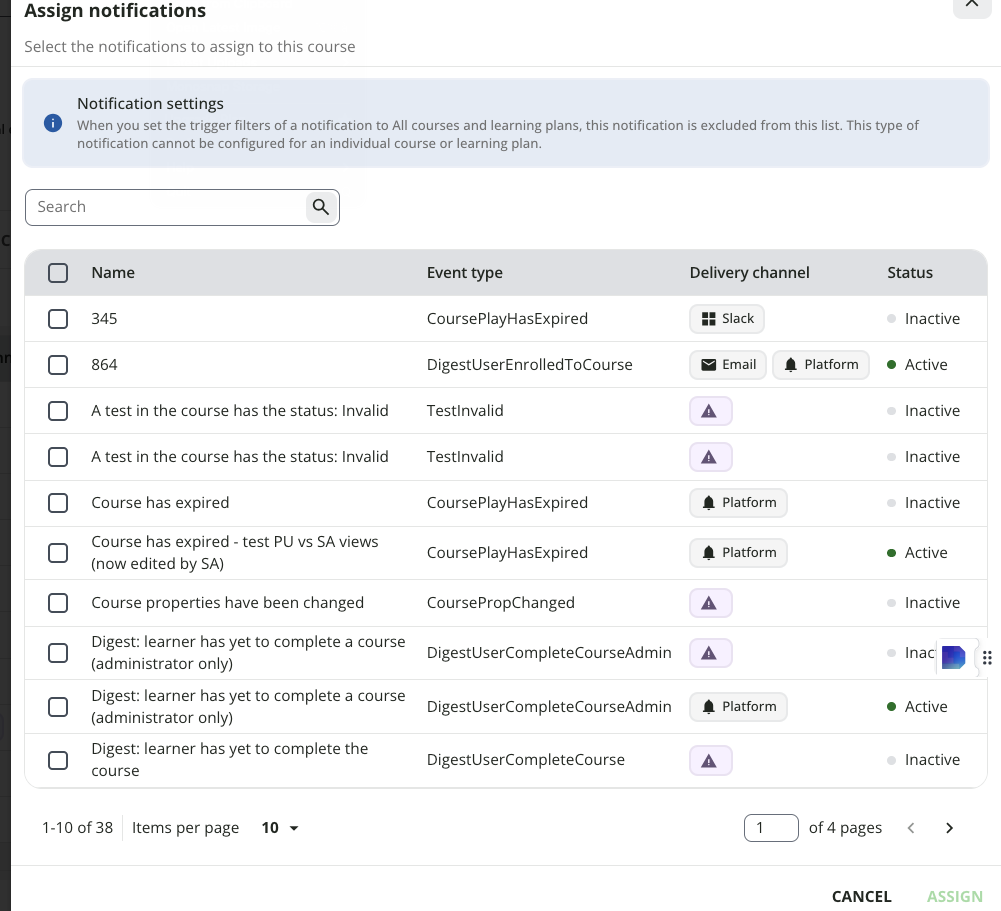Screen dimensions: 1001x911
Task: Select the Course has expired checkbox
Action: tap(58, 502)
